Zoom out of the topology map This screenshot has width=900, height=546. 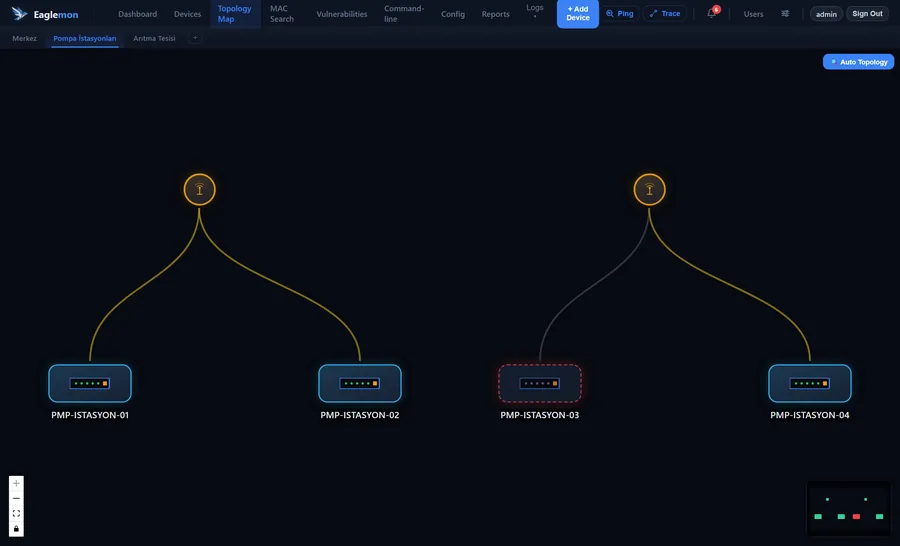[x=16, y=498]
